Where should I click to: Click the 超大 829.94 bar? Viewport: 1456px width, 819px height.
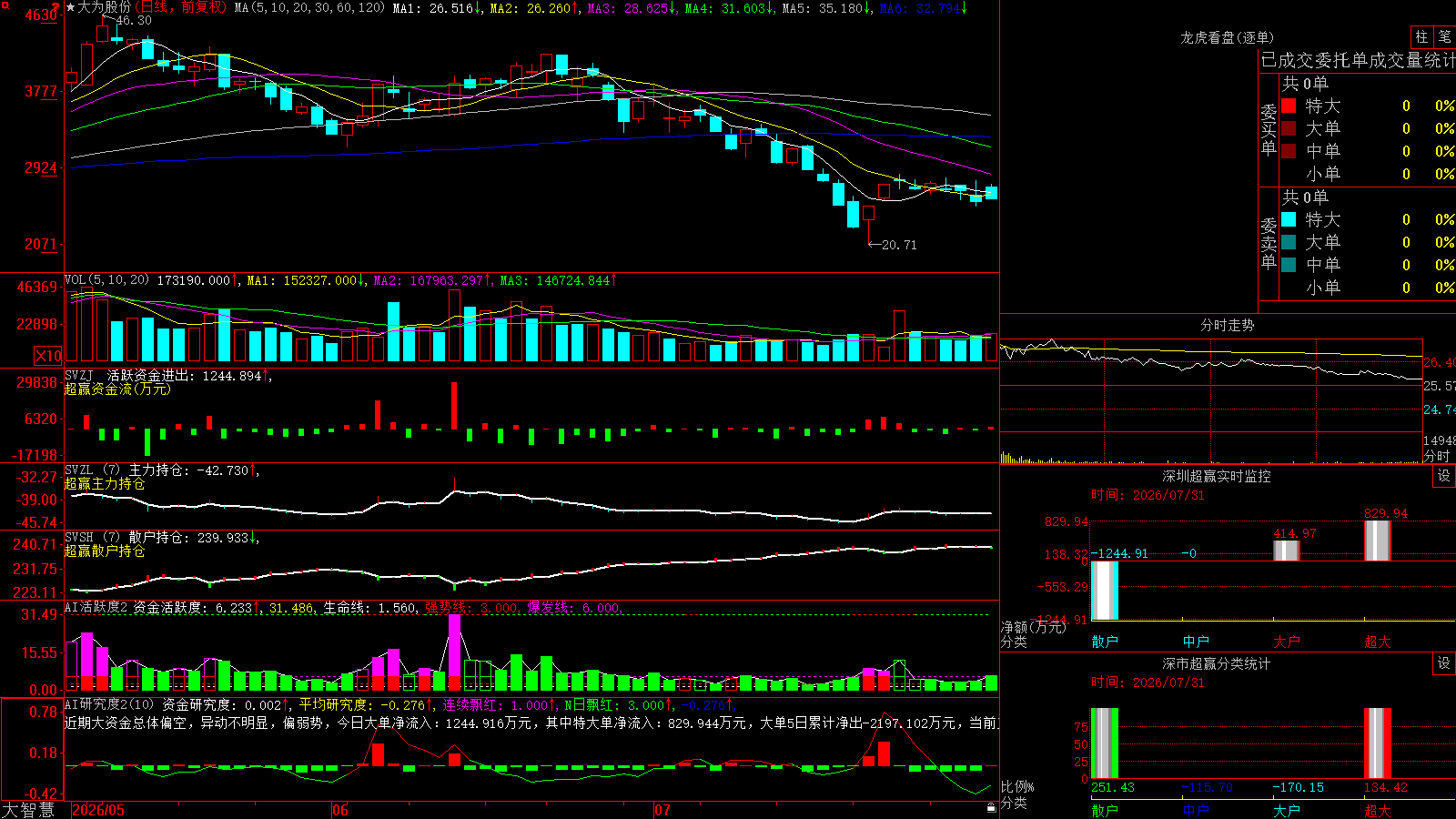tap(1378, 541)
